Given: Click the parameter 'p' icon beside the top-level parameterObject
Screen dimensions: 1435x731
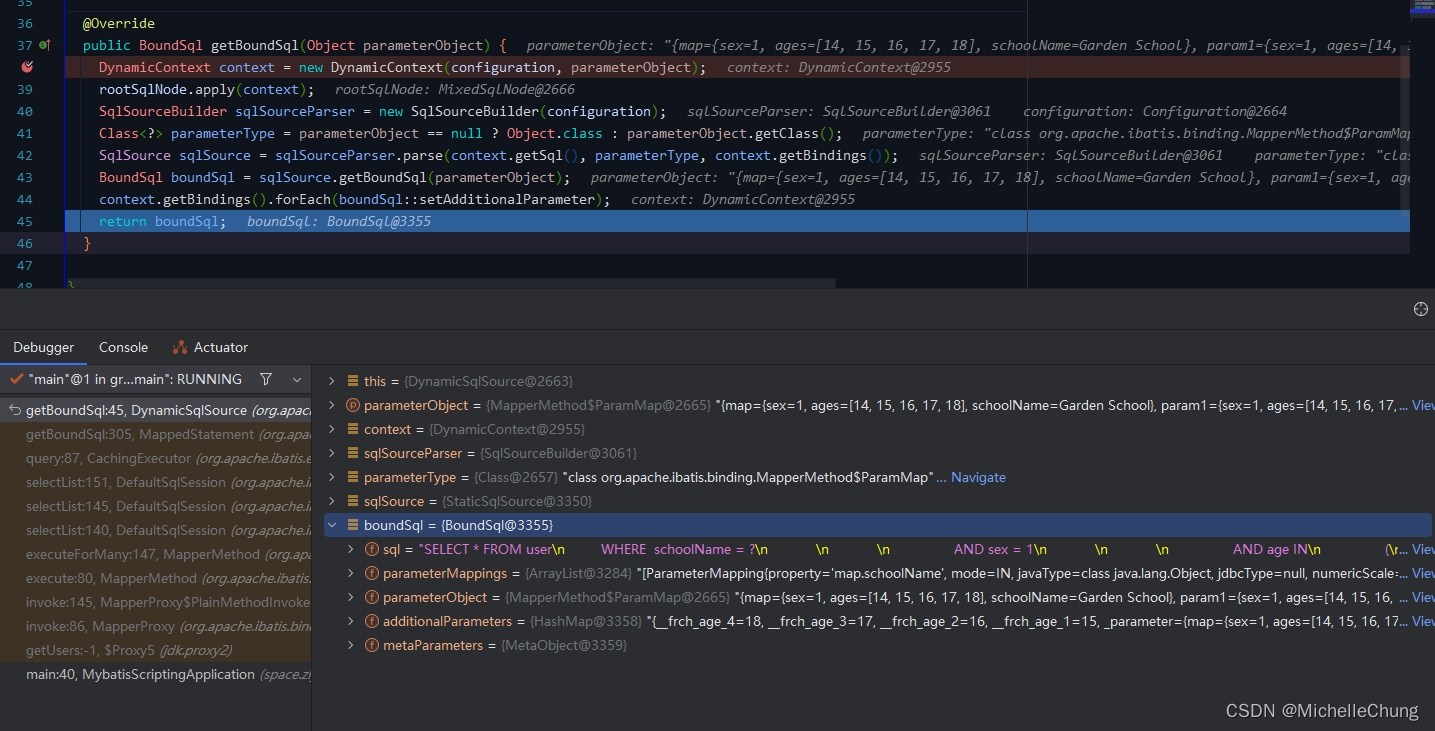Looking at the screenshot, I should tap(353, 405).
